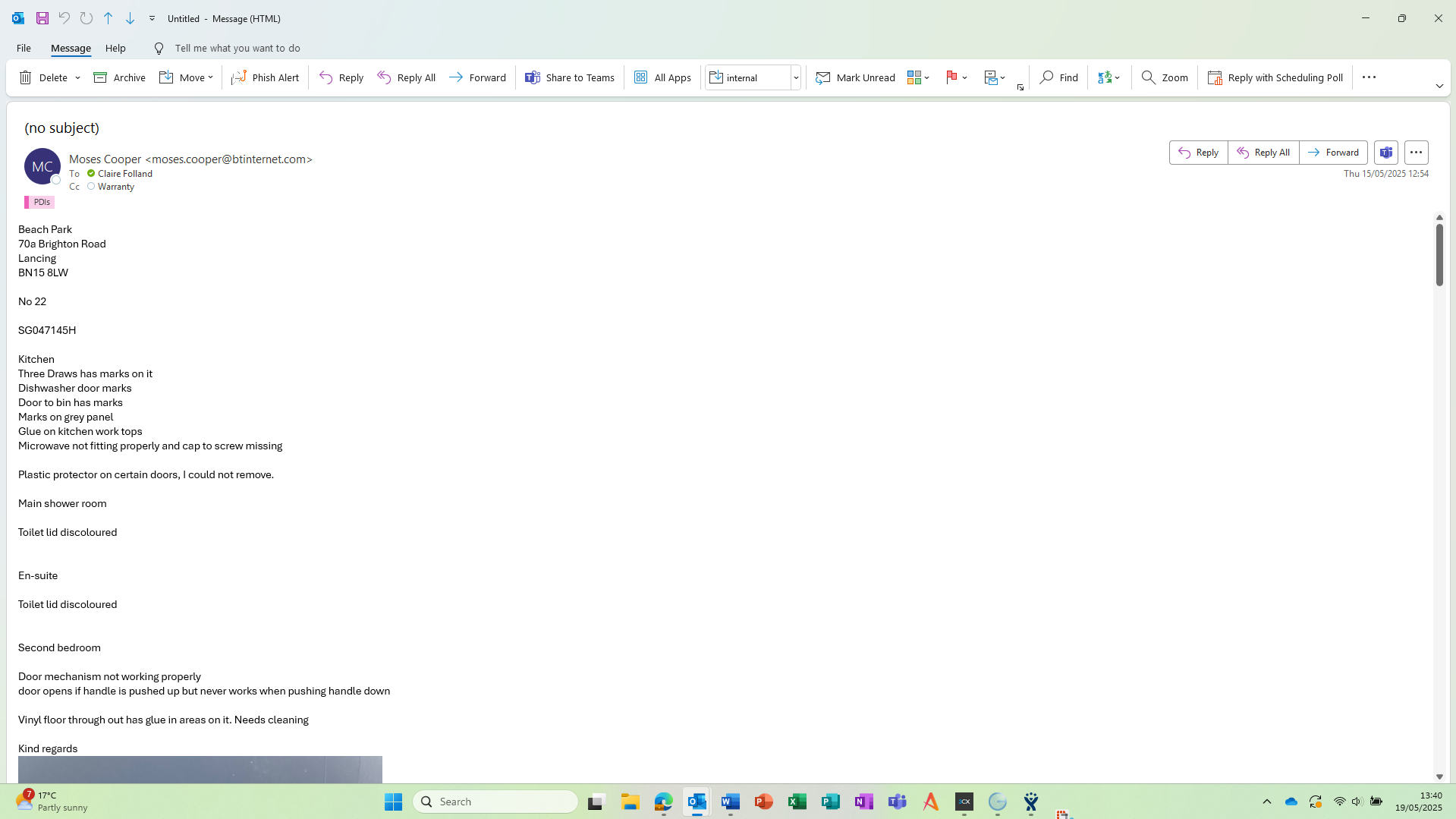
Task: Expand the Move dropdown menu
Action: pyautogui.click(x=210, y=77)
